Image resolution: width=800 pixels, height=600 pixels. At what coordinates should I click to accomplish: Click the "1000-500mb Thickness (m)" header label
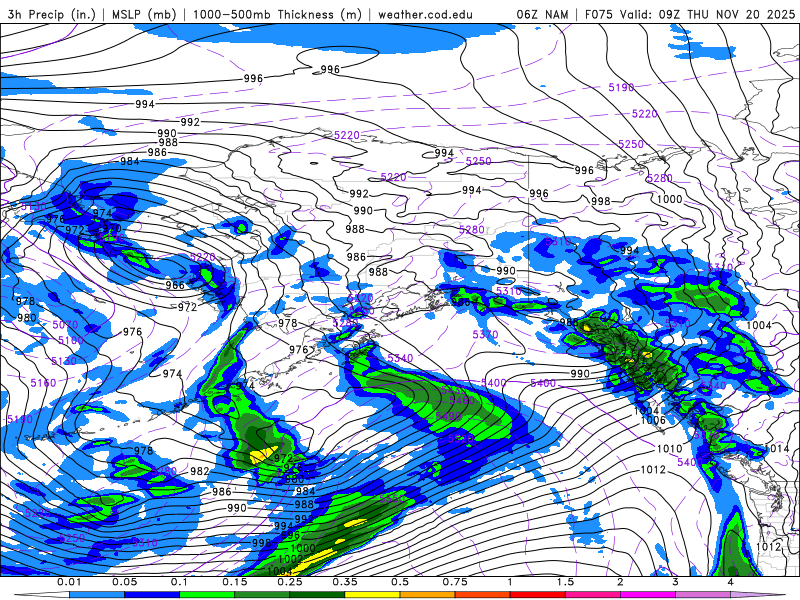(277, 14)
